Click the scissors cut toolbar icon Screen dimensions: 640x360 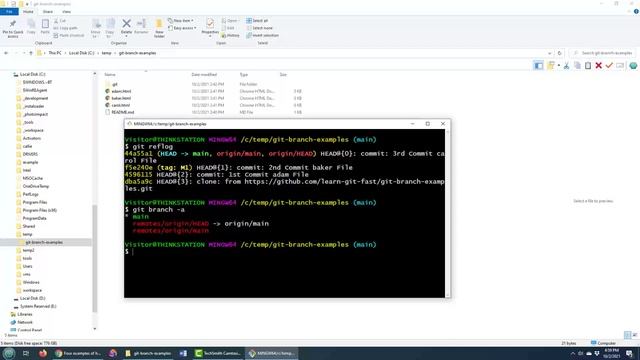567,66
